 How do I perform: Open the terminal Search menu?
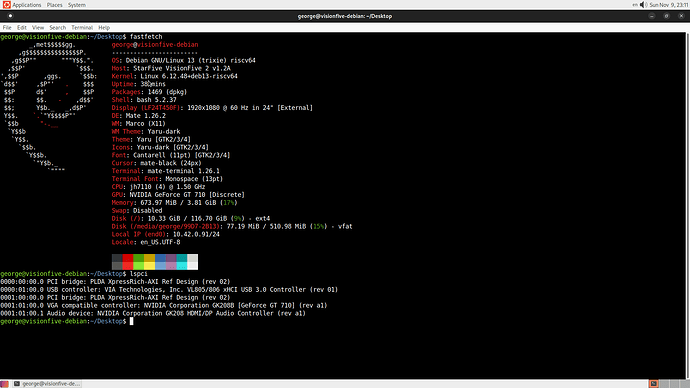tap(58, 27)
